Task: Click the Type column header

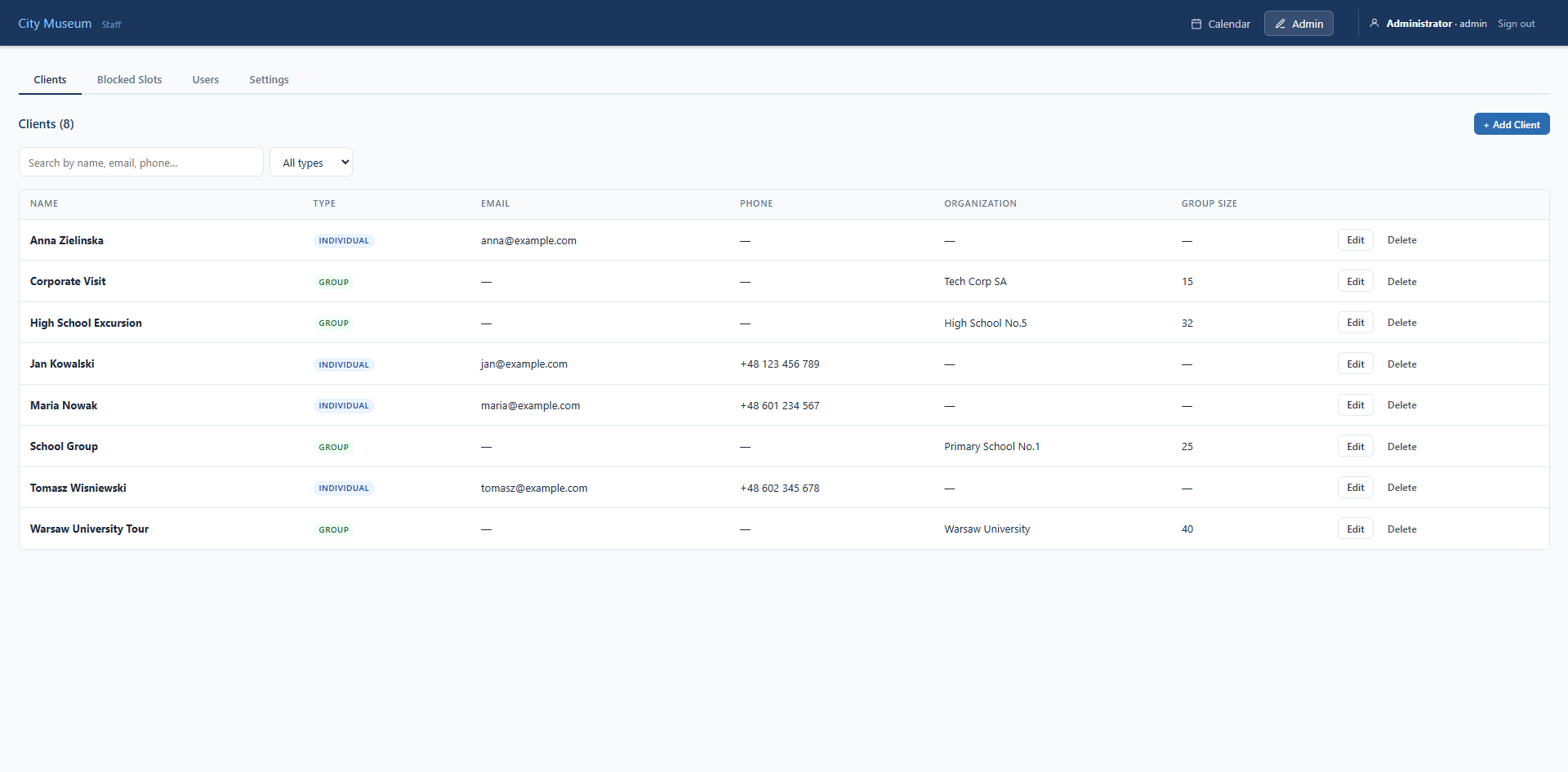Action: [324, 203]
